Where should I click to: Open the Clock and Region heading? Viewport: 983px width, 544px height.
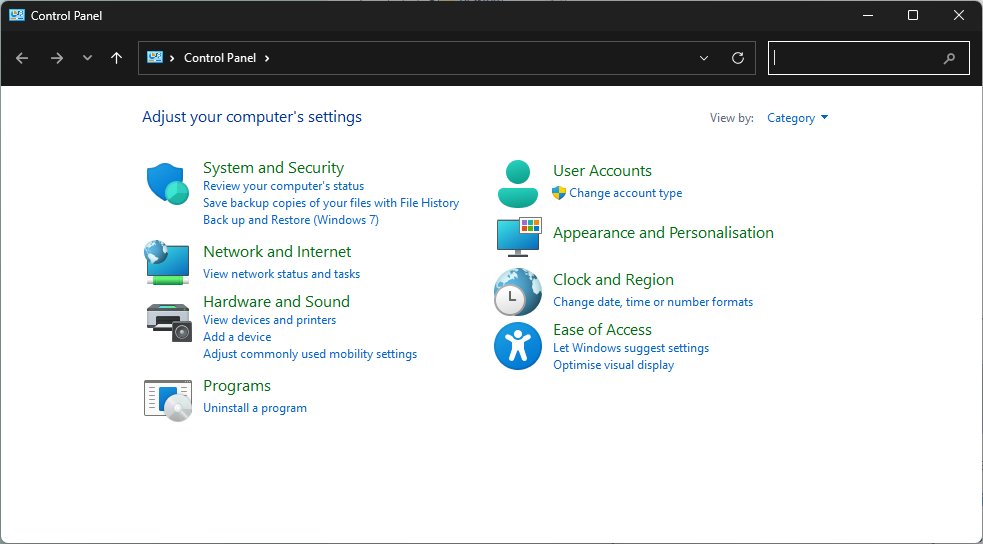pos(613,280)
